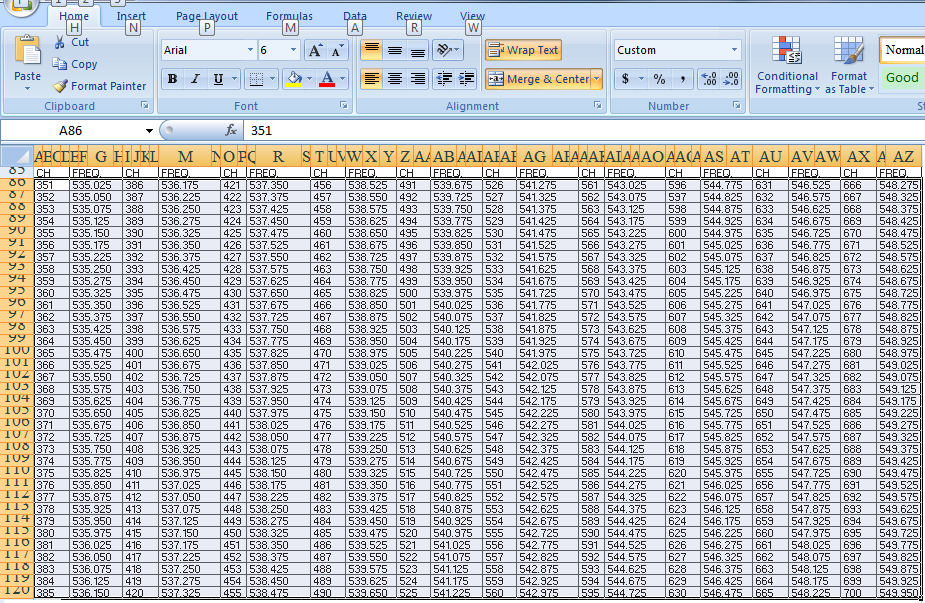The width and height of the screenshot is (925, 603).
Task: Open the View ribbon tab
Action: [472, 16]
